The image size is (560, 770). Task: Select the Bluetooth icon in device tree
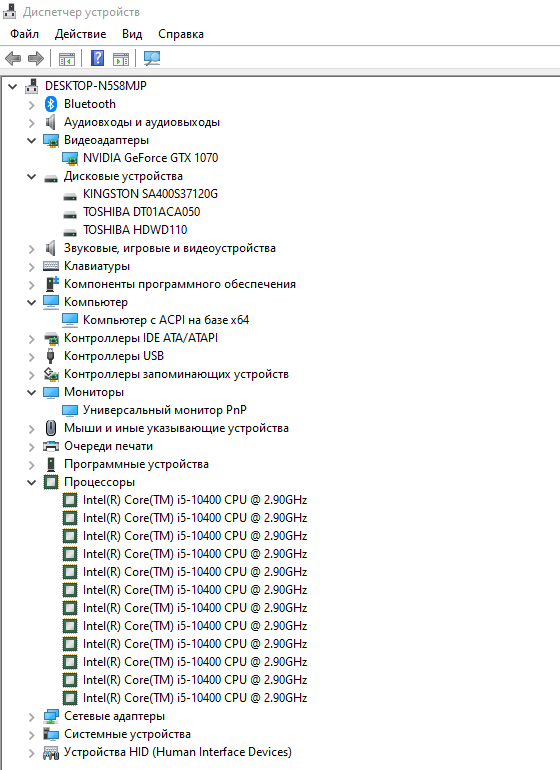coord(51,104)
